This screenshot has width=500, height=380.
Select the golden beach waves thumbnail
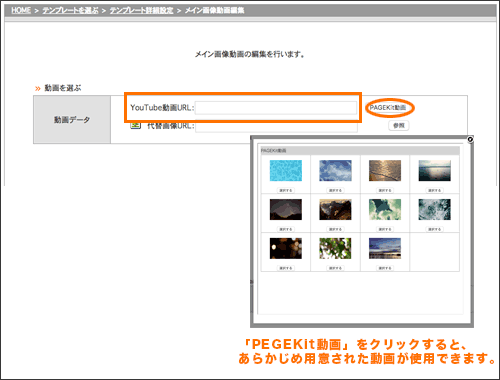point(385,171)
